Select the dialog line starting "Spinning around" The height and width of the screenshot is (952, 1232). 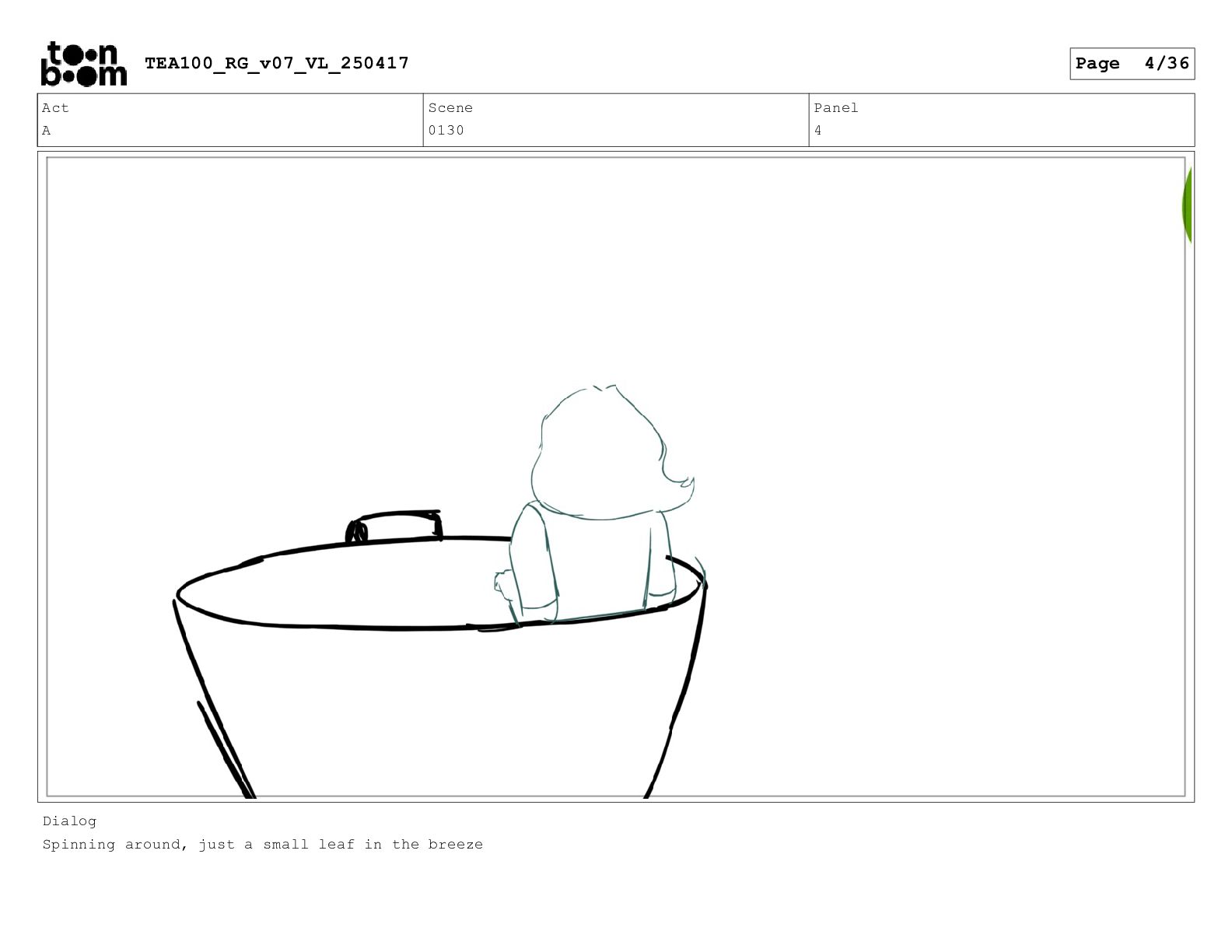coord(263,845)
